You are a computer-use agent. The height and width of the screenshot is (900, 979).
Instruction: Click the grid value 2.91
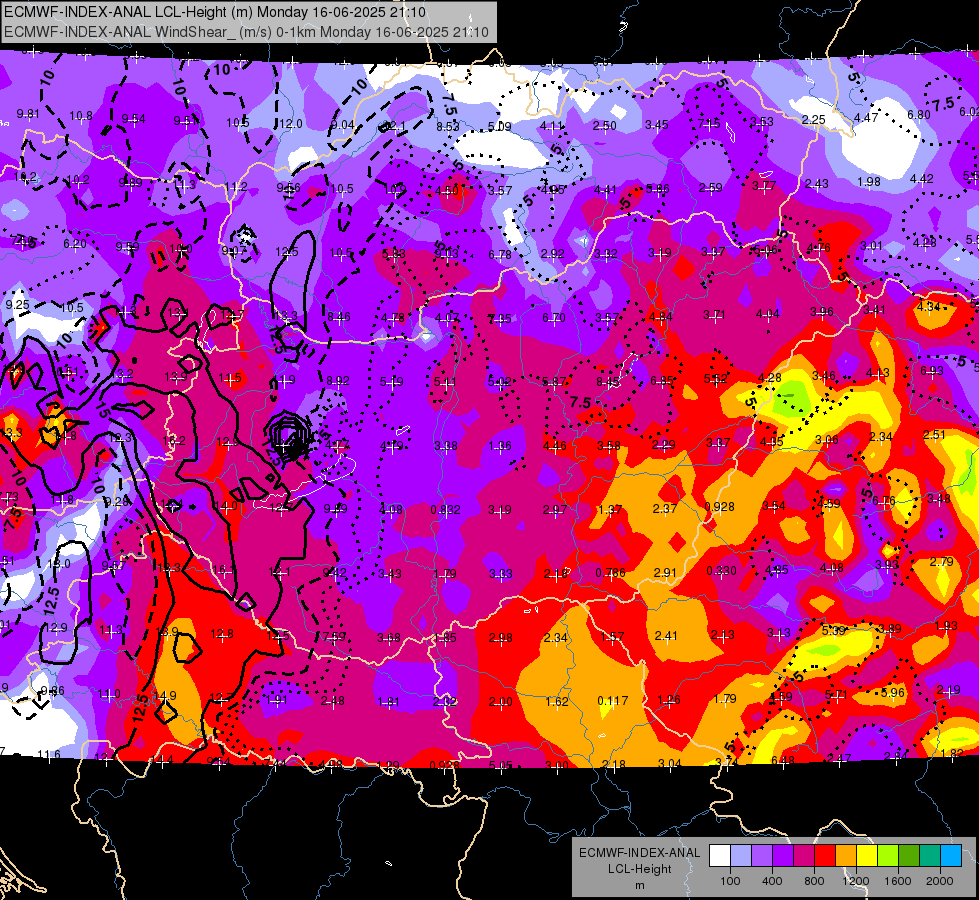tap(665, 572)
